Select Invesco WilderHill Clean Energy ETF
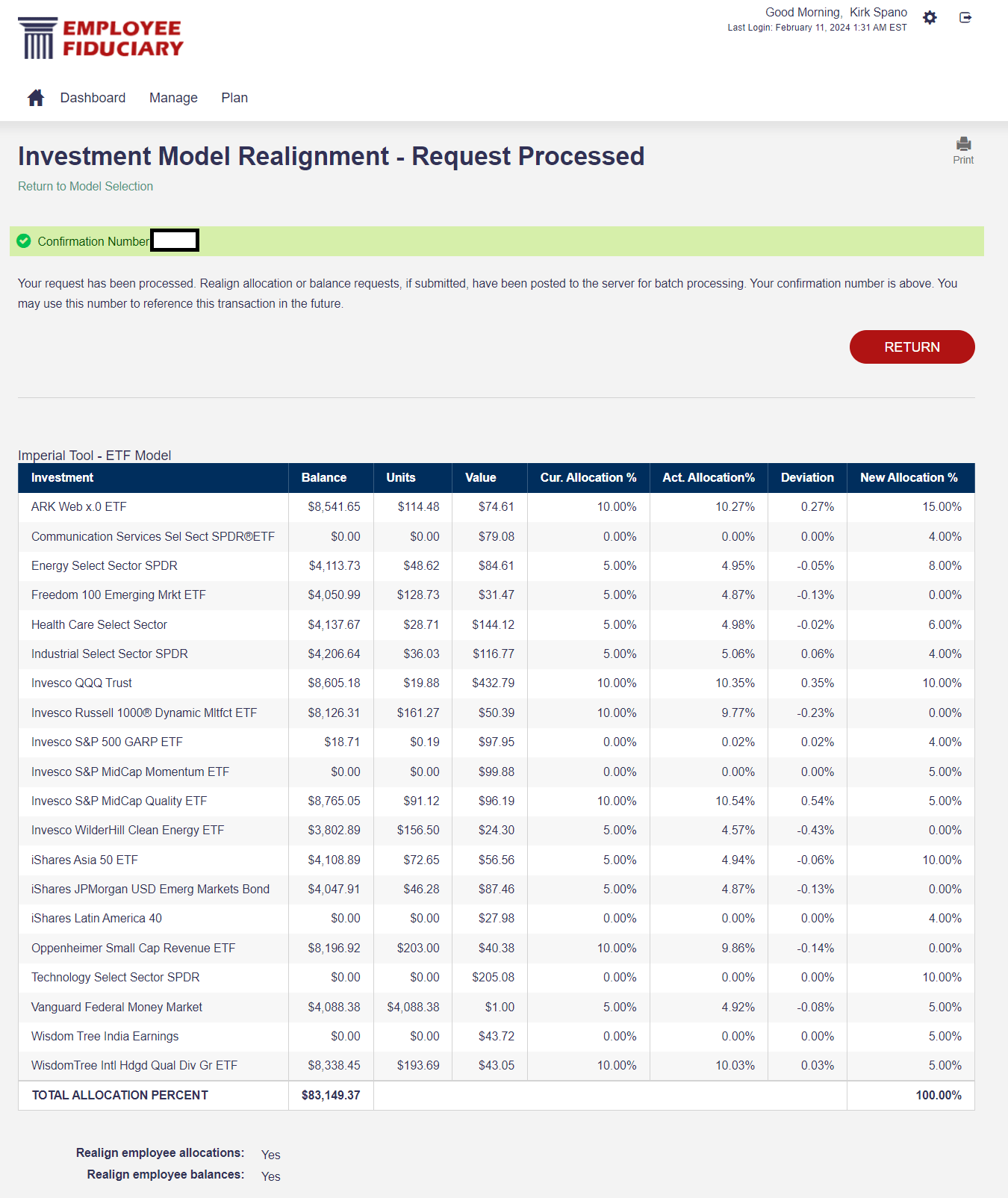 tap(128, 831)
